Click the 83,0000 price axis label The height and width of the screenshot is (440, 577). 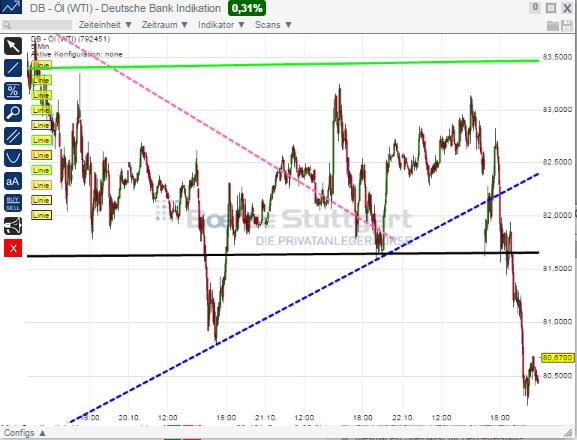point(557,110)
